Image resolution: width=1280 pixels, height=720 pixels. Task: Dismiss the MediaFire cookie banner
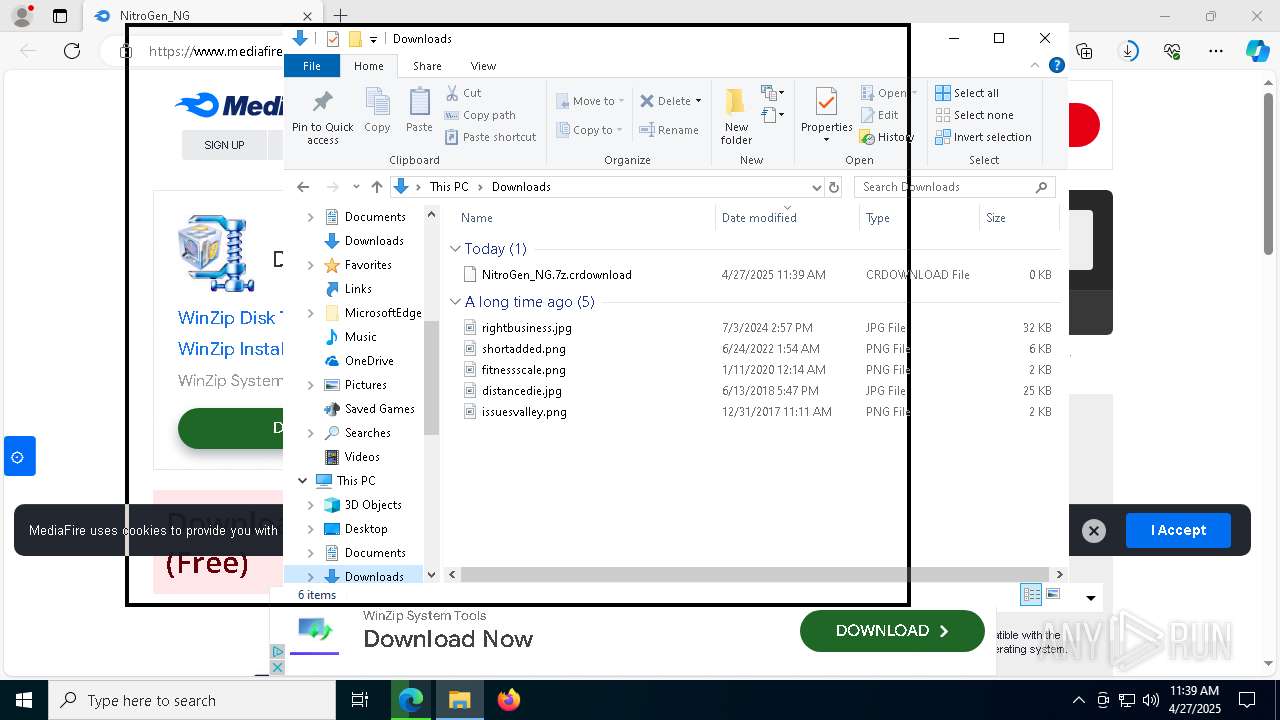coord(1094,531)
